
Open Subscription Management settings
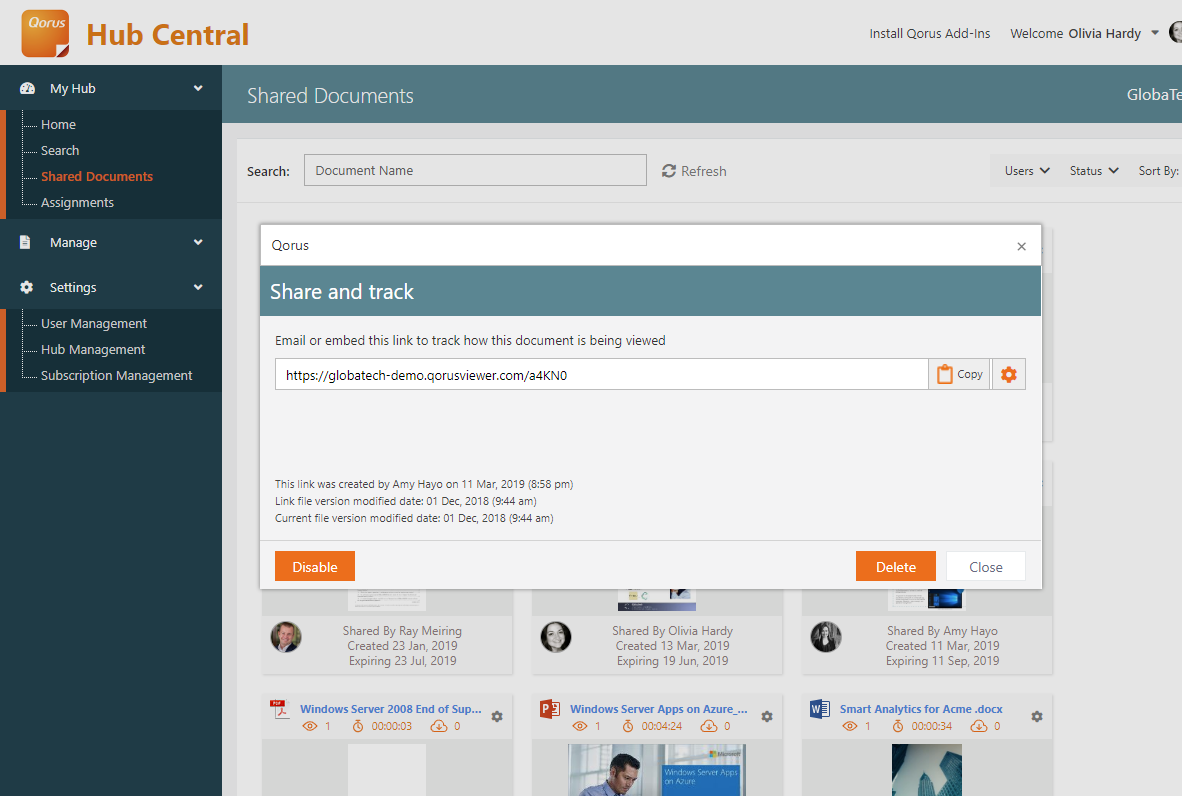tap(116, 375)
